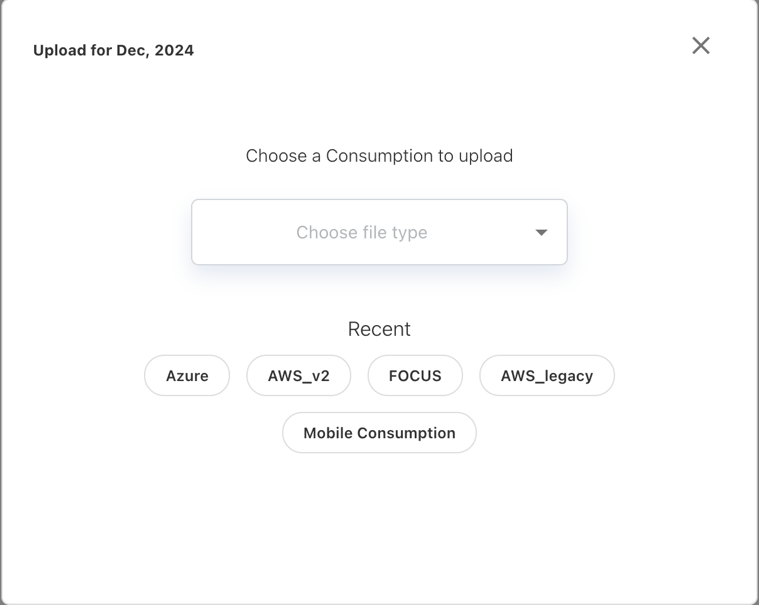Click the Upload for Dec, 2024 title

(x=113, y=50)
